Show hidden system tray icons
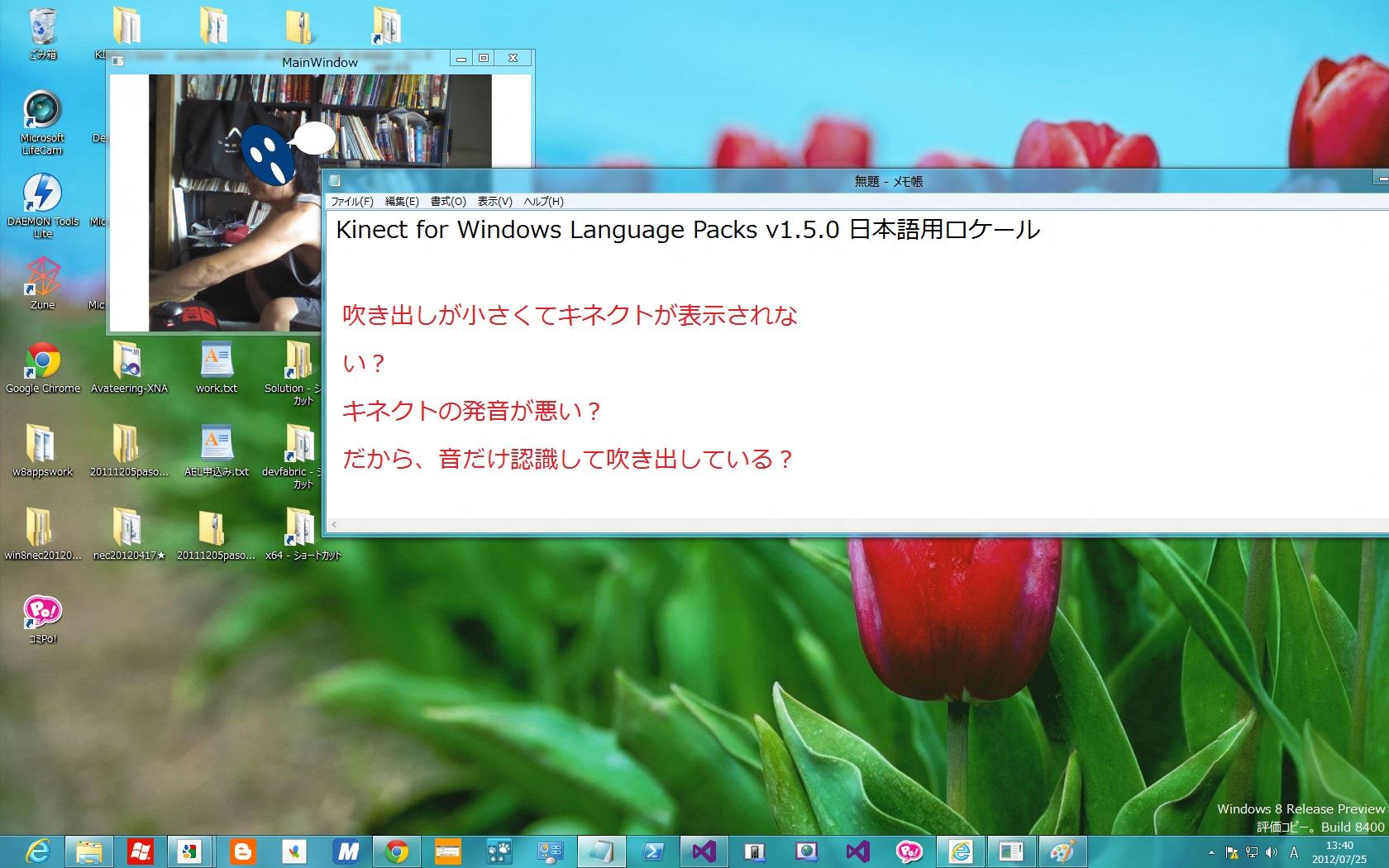 [x=1211, y=852]
